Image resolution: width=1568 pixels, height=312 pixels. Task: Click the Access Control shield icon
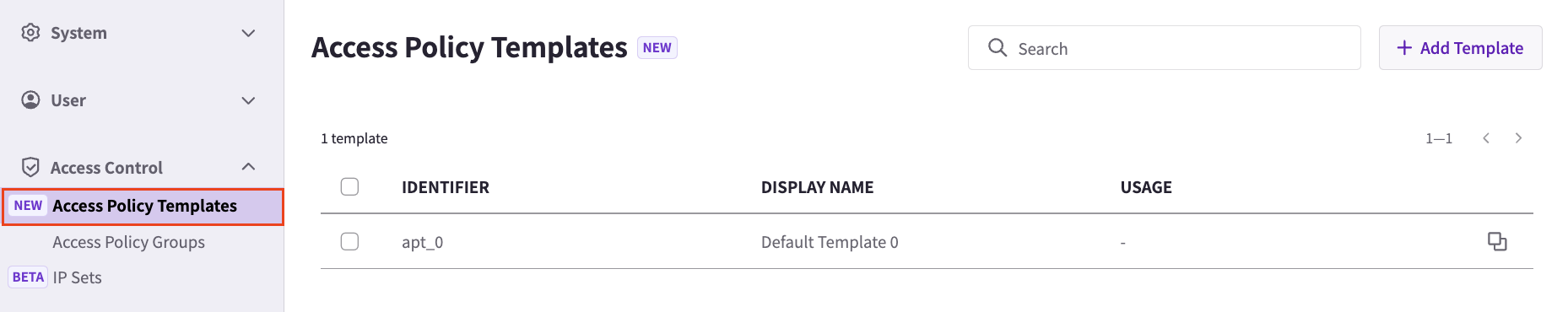point(30,167)
